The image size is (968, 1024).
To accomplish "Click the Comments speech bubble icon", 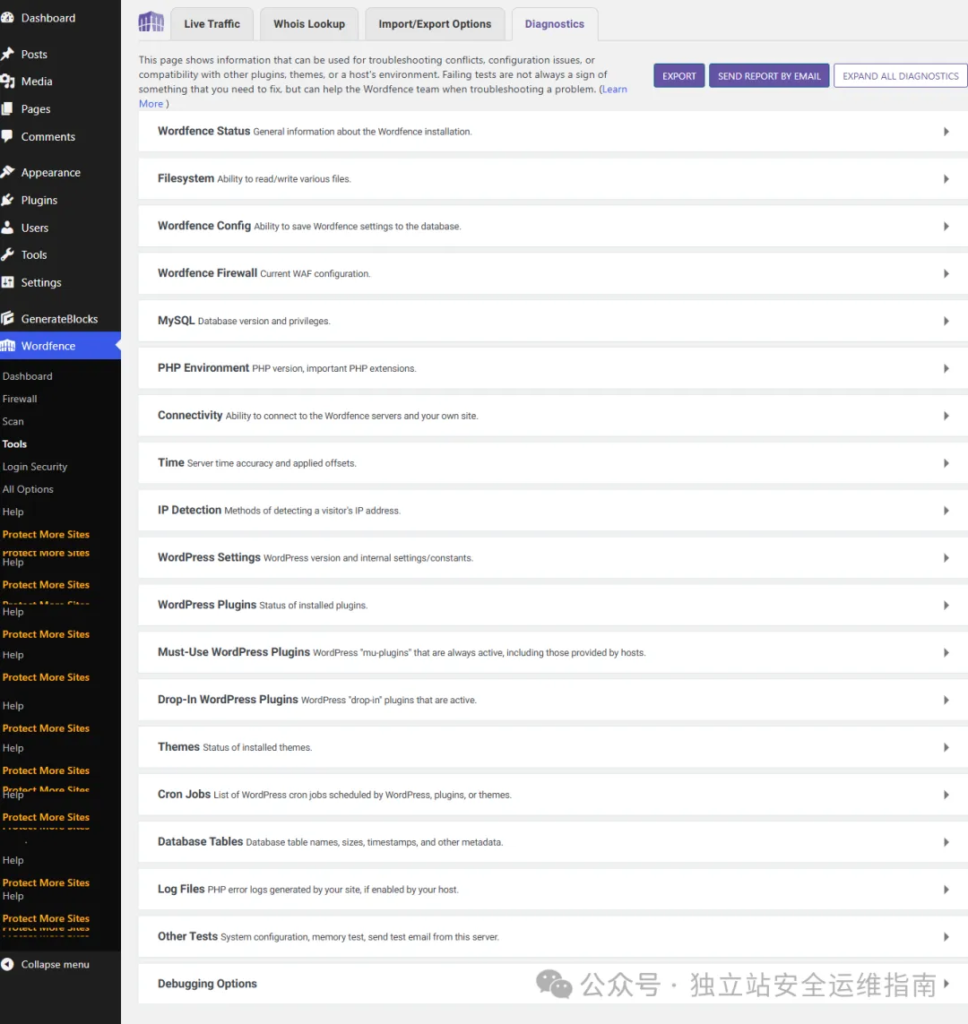I will [x=7, y=136].
